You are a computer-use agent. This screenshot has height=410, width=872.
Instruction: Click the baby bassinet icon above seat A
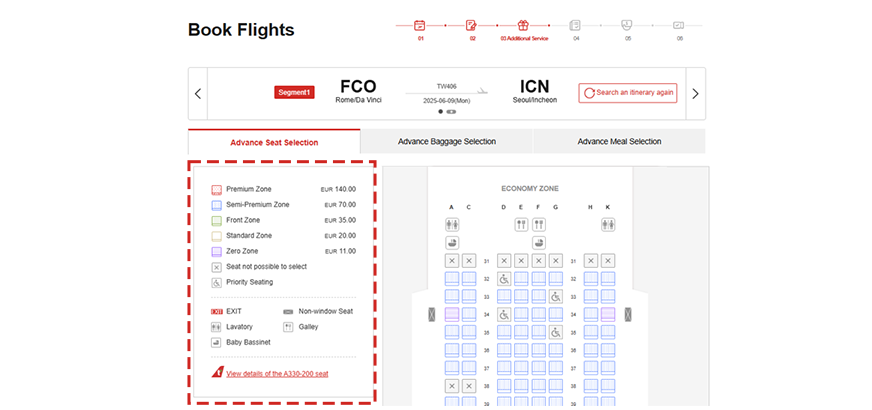(x=452, y=243)
